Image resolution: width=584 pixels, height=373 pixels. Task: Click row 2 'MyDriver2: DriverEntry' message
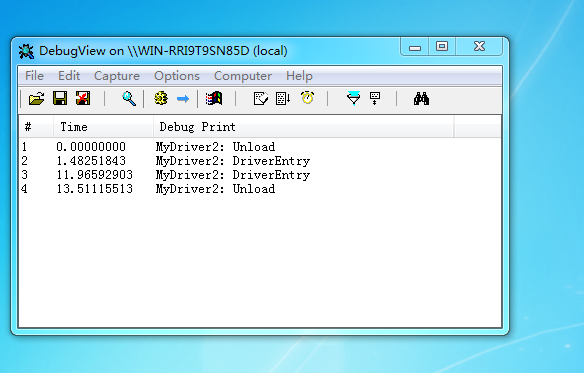233,161
